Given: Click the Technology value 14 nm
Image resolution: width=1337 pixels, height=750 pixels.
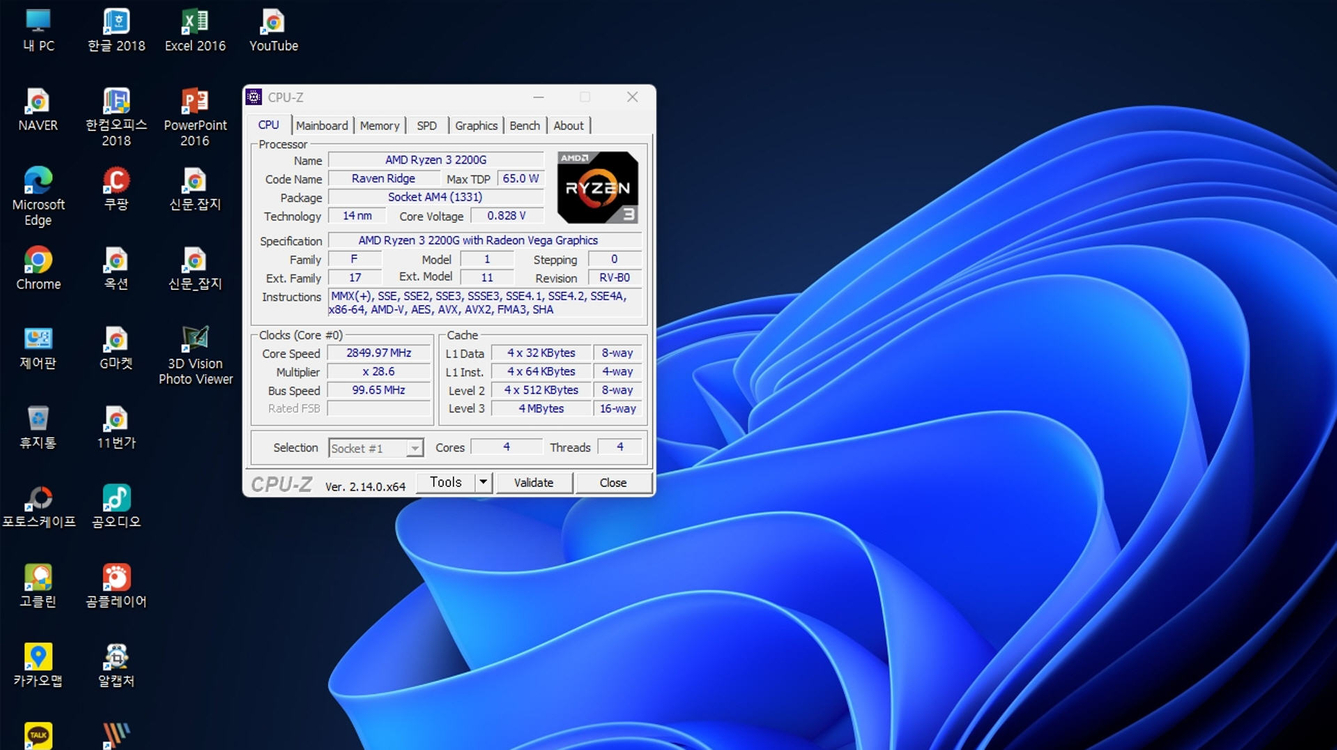Looking at the screenshot, I should (x=357, y=216).
